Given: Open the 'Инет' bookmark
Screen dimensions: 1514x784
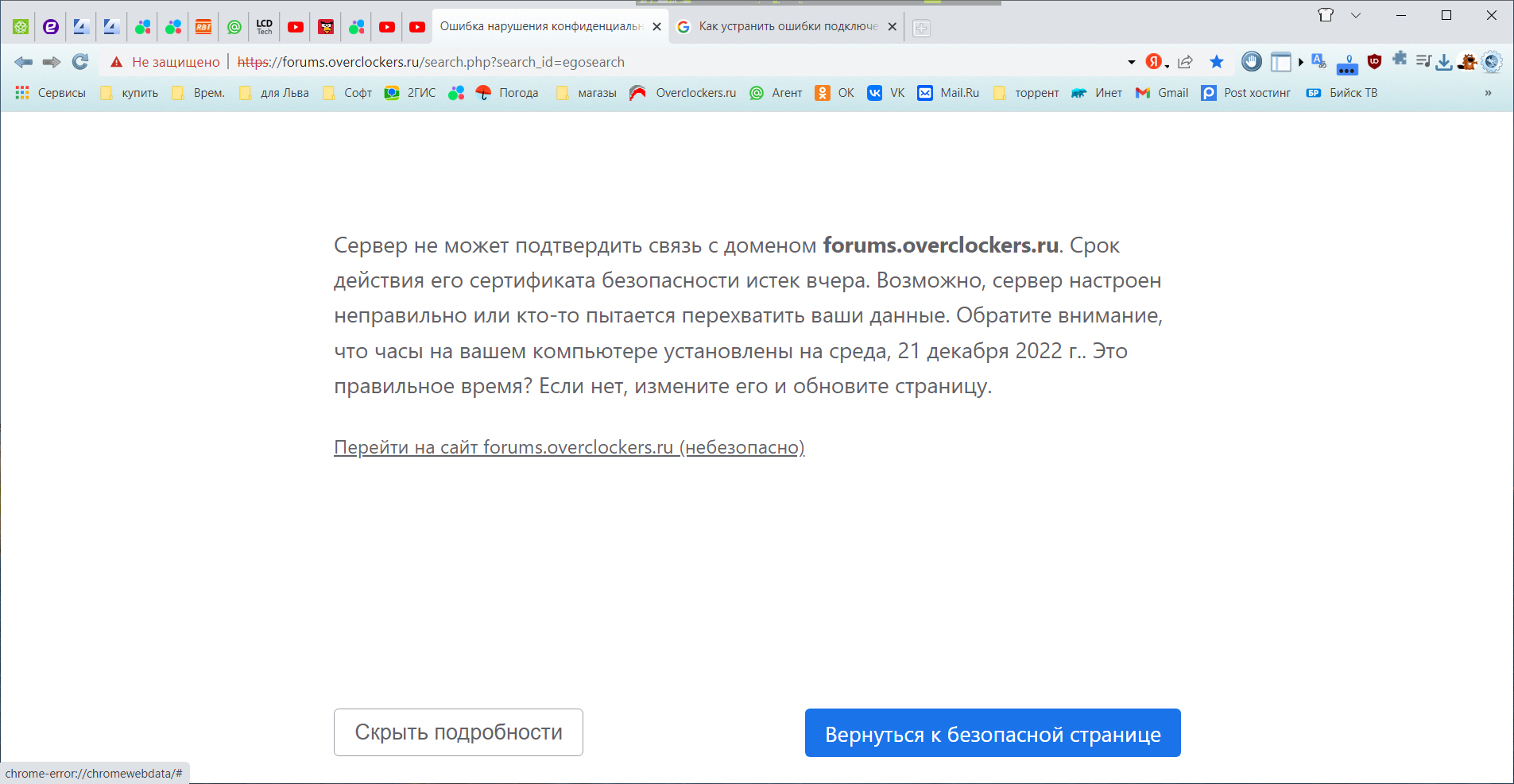Looking at the screenshot, I should point(1097,93).
